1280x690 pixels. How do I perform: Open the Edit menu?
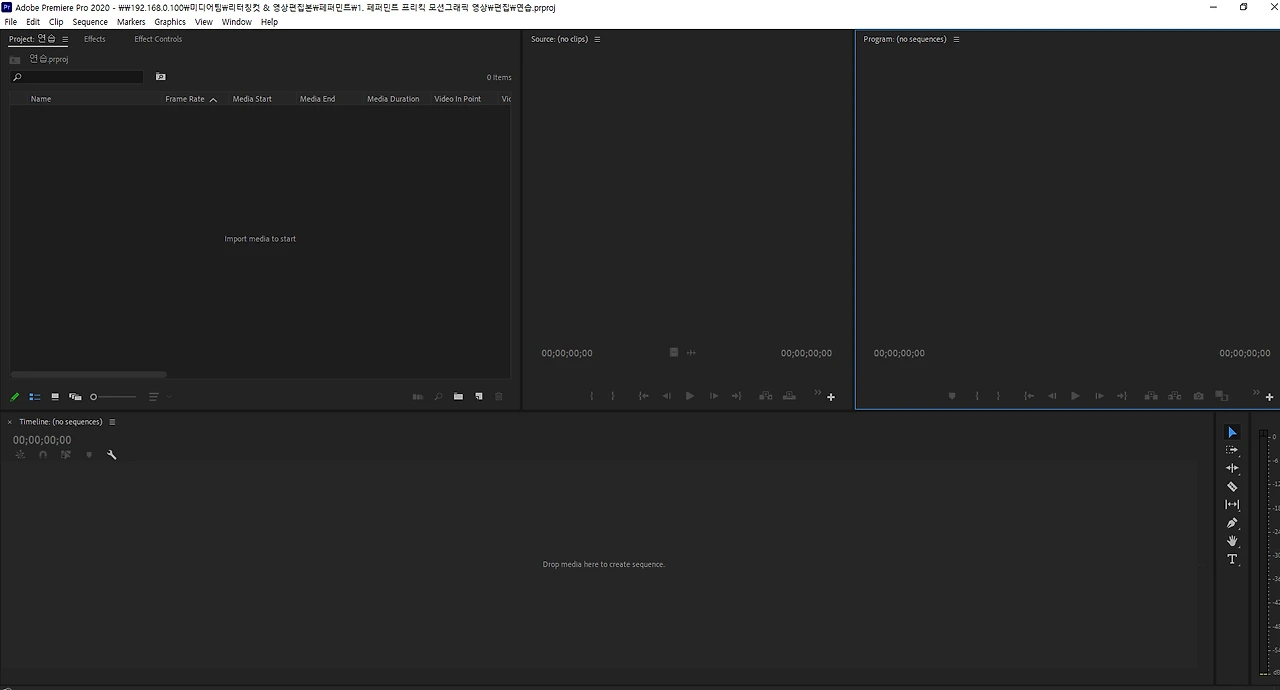click(x=33, y=22)
